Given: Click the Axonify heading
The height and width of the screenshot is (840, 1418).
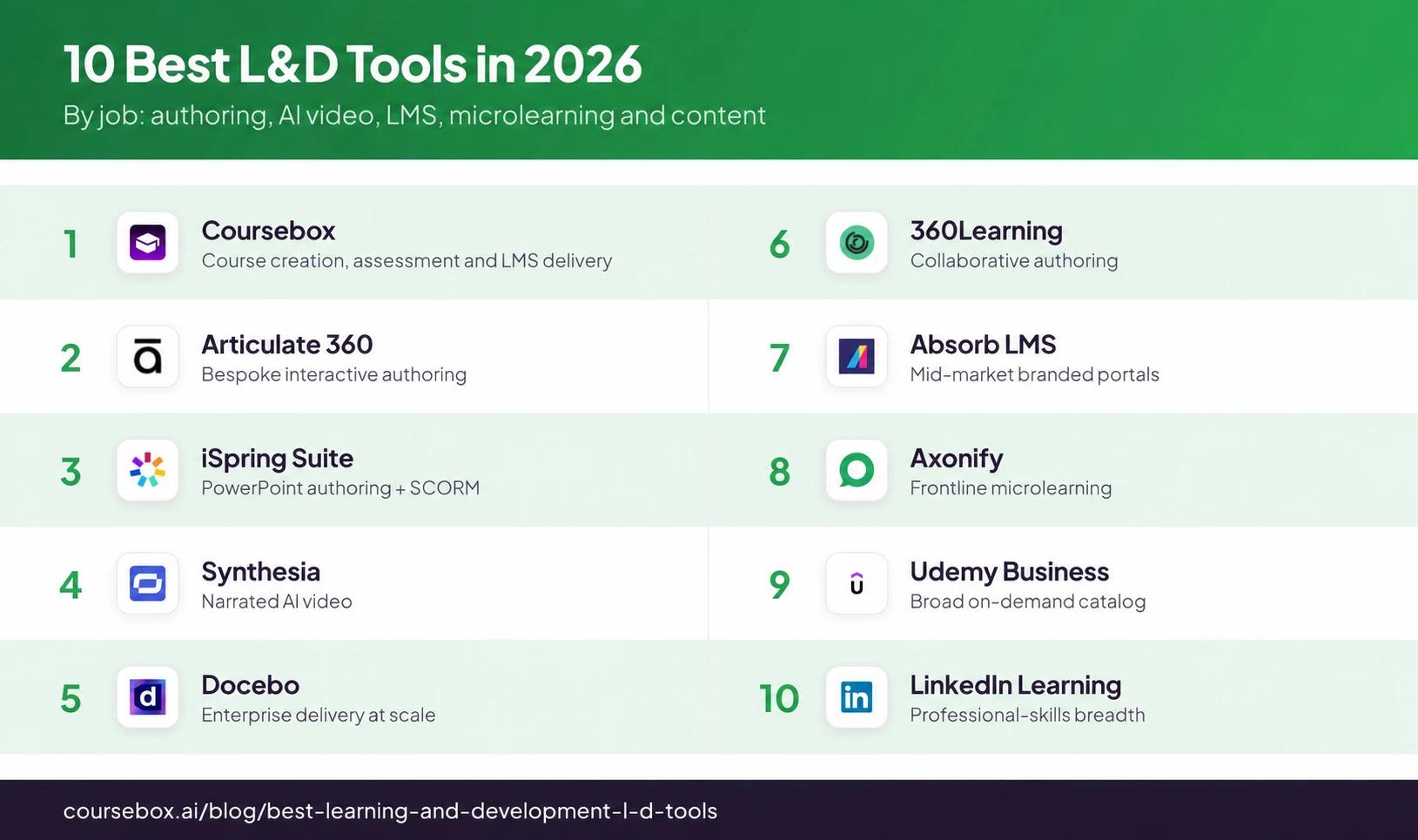Looking at the screenshot, I should [x=957, y=459].
